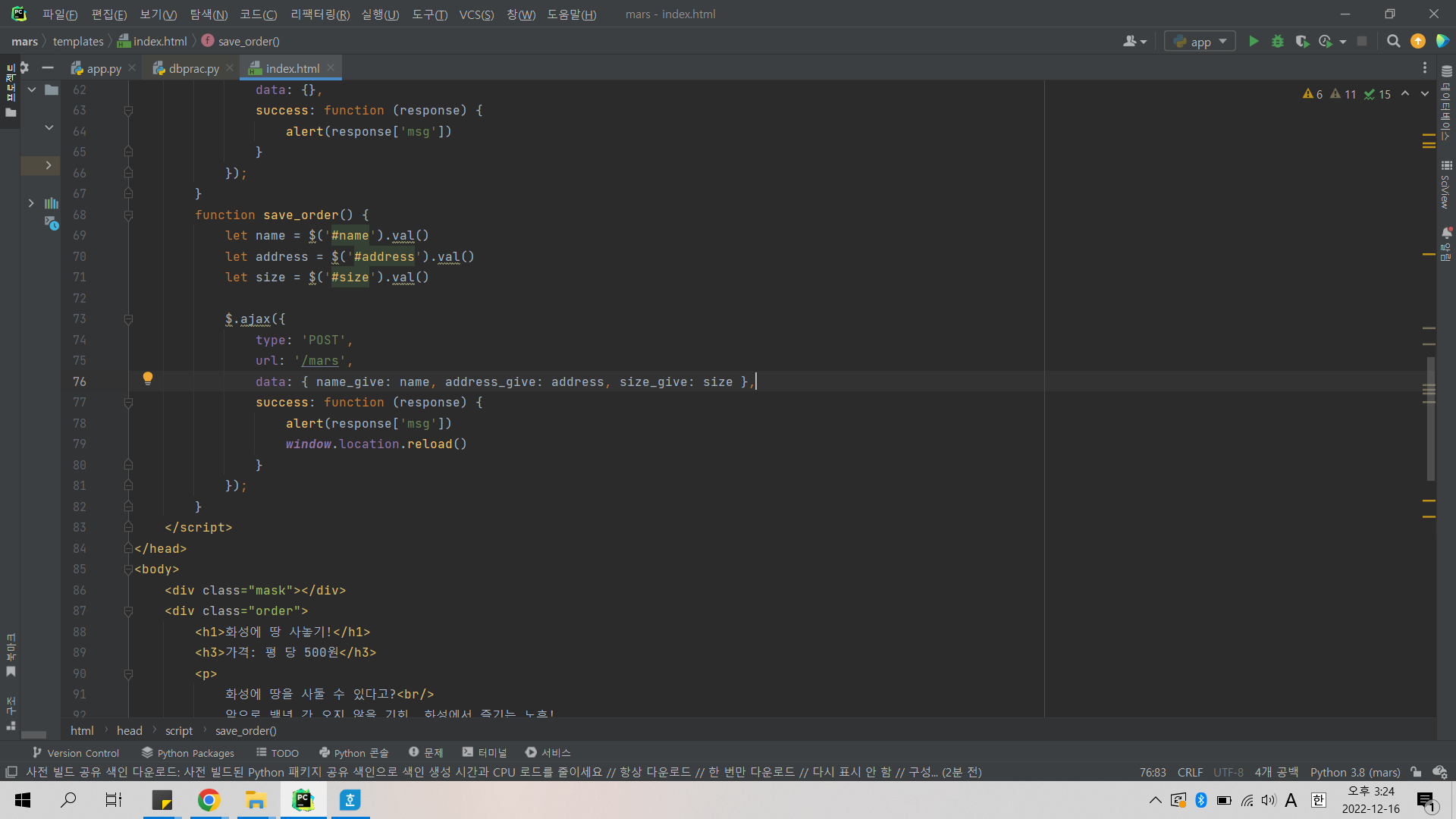Click the Python 3.8 (mars) interpreter selector
This screenshot has height=819, width=1456.
1355,772
